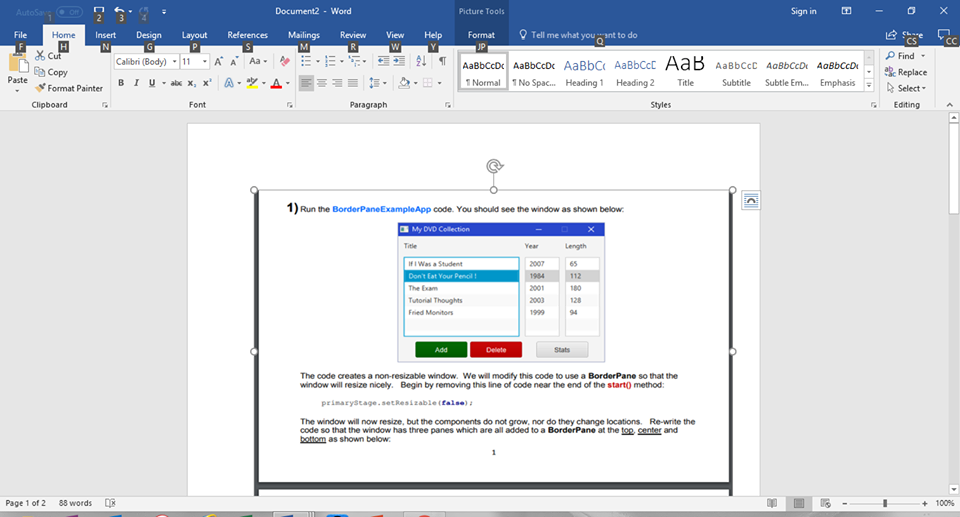Click the Paste icon
Screen dimensions: 960x517
pyautogui.click(x=17, y=64)
